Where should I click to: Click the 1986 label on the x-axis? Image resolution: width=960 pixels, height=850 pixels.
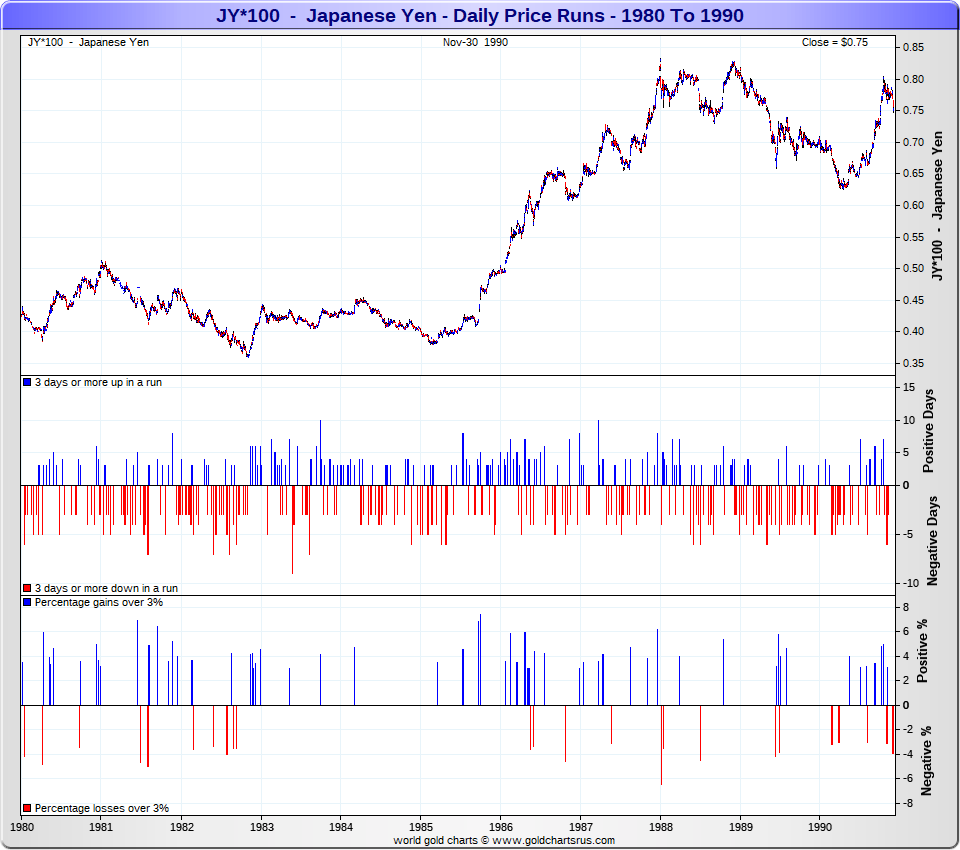pos(501,827)
